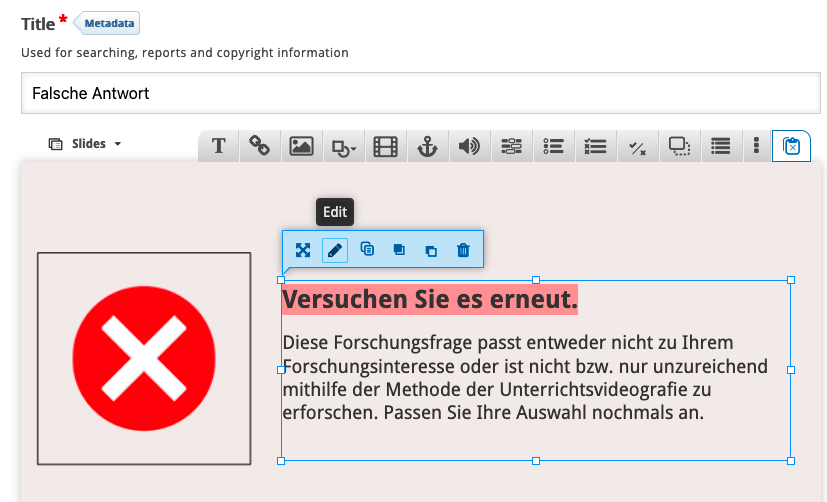Open the Shapes tool dropdown
This screenshot has width=827, height=502.
(x=343, y=146)
